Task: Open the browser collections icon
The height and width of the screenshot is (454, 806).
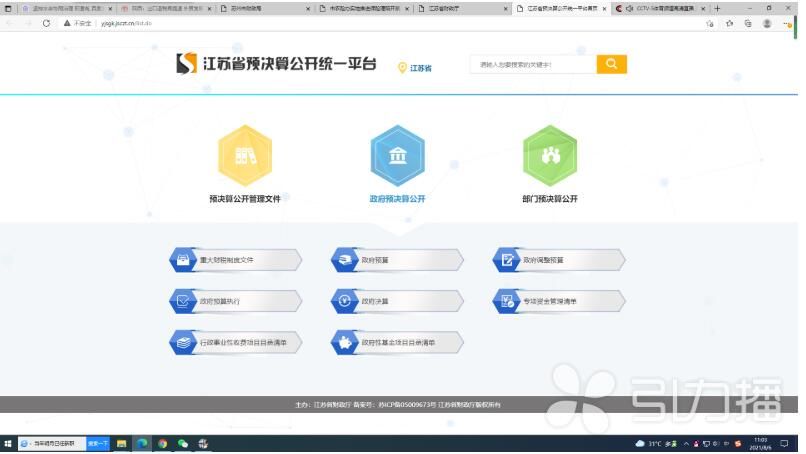Action: tap(748, 24)
